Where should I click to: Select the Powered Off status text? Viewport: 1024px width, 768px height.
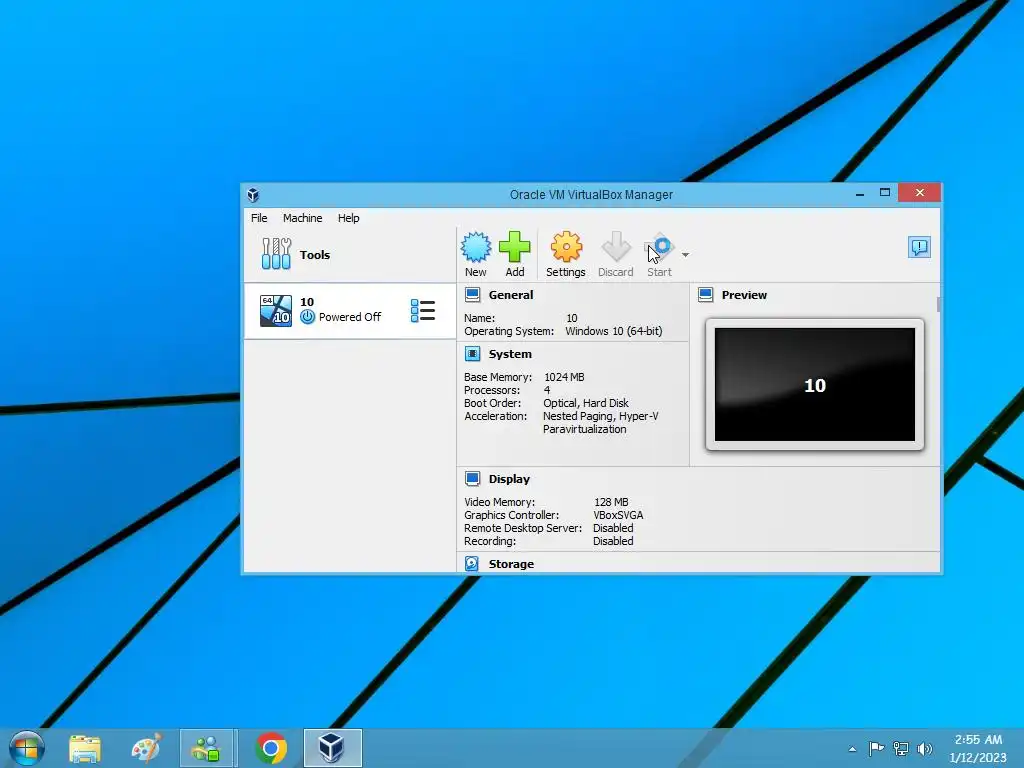[x=350, y=317]
